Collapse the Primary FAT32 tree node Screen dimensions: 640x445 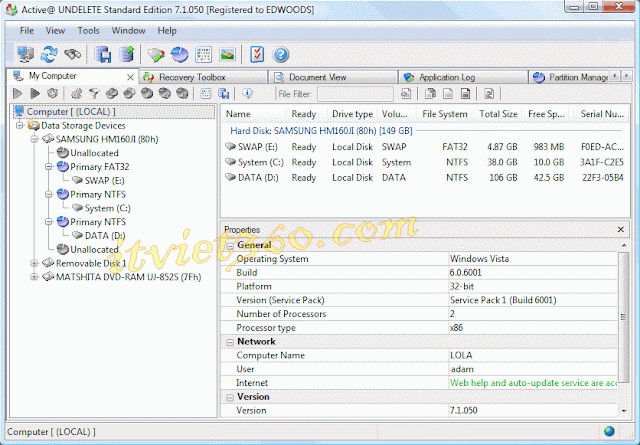coord(49,167)
